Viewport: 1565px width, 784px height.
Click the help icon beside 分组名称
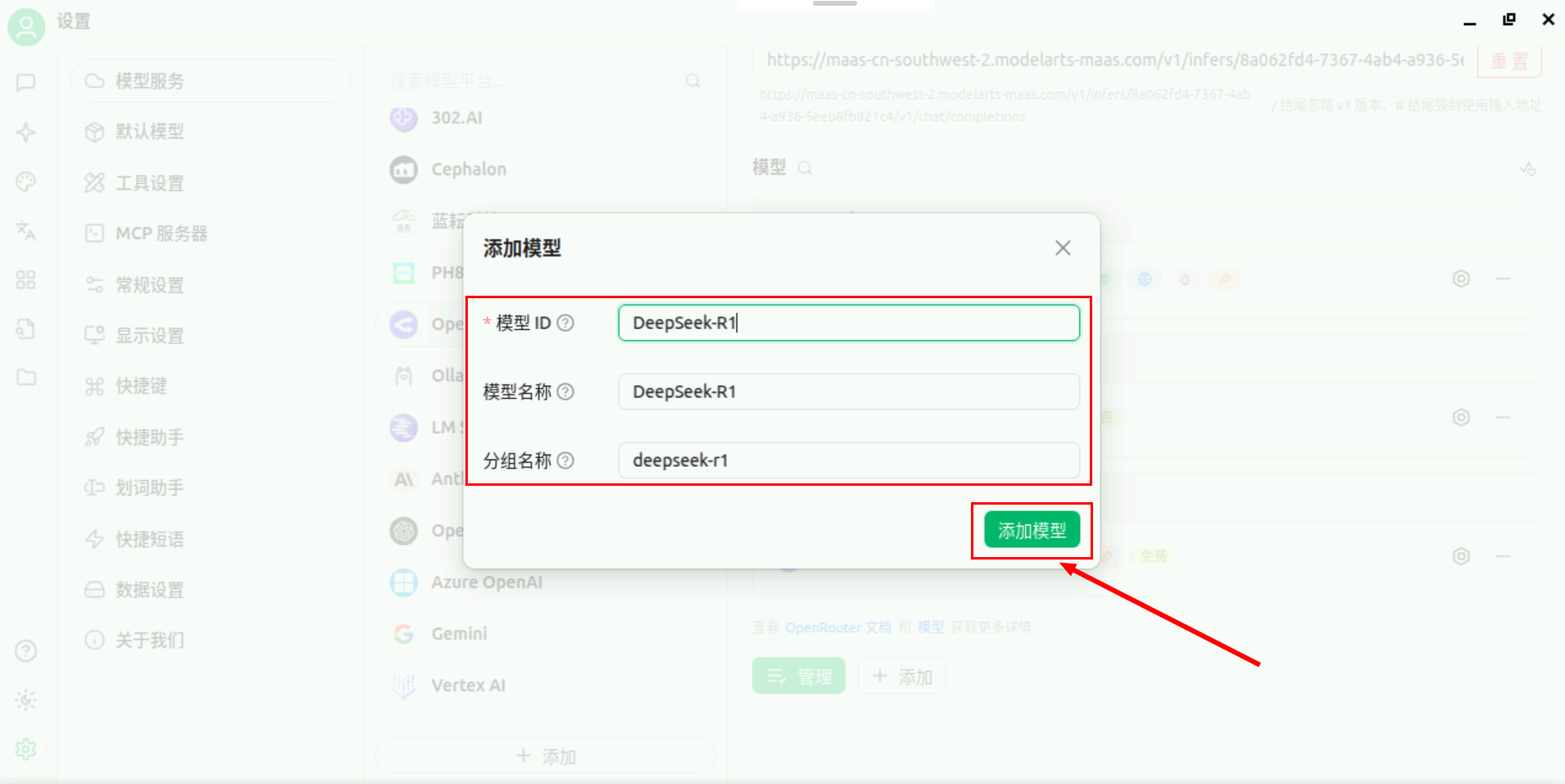(x=565, y=460)
